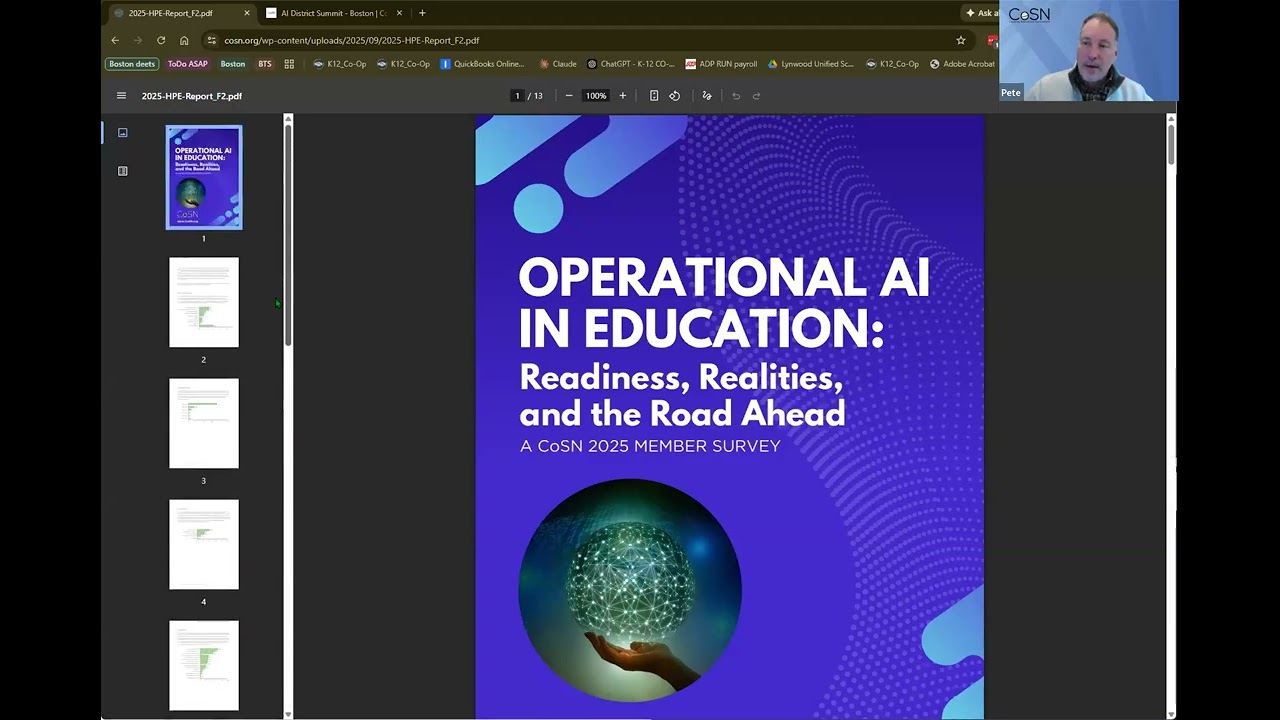
Task: Click the thumbnail scrollbar down arrow
Action: [x=288, y=714]
